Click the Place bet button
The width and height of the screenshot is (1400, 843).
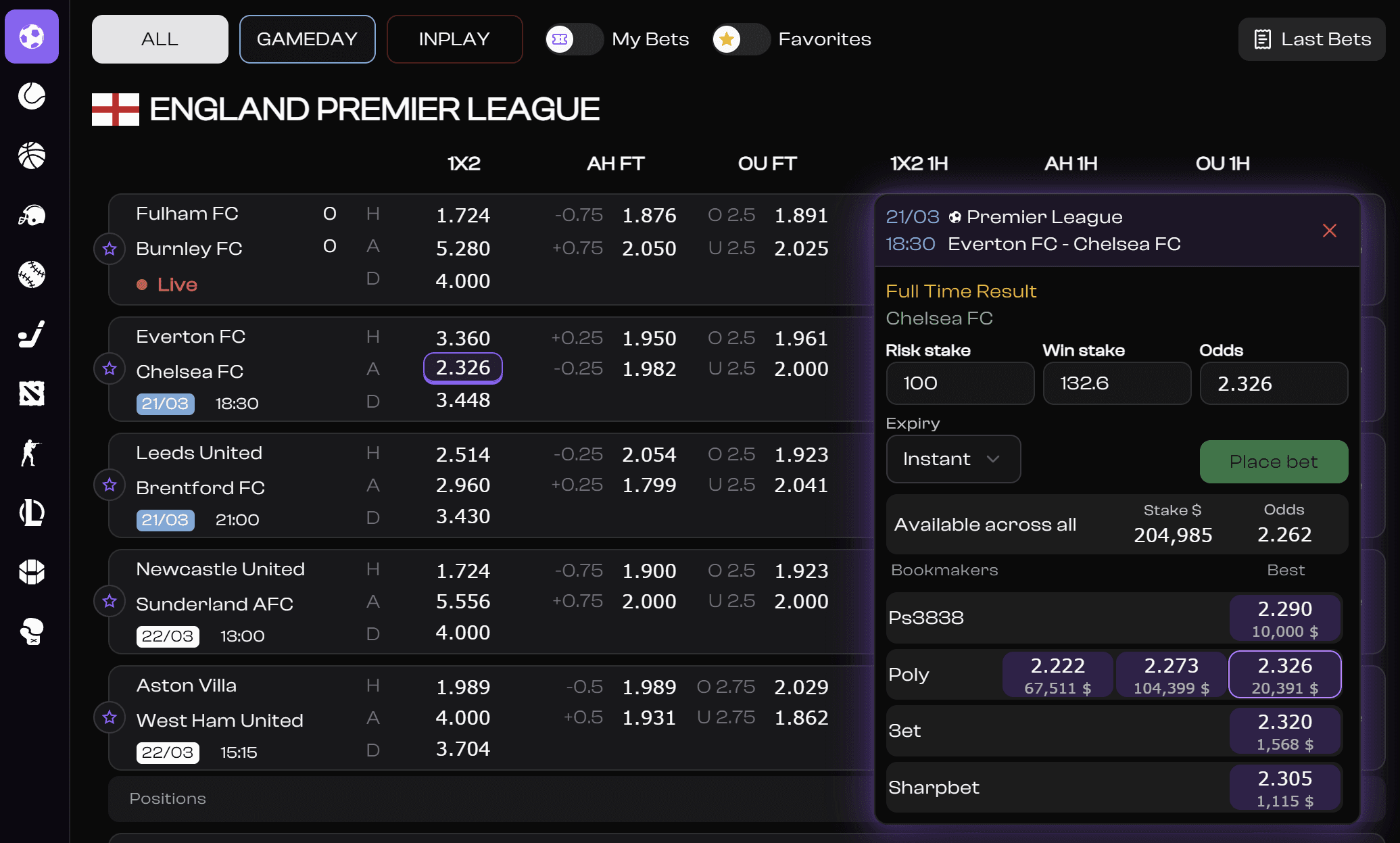tap(1273, 462)
